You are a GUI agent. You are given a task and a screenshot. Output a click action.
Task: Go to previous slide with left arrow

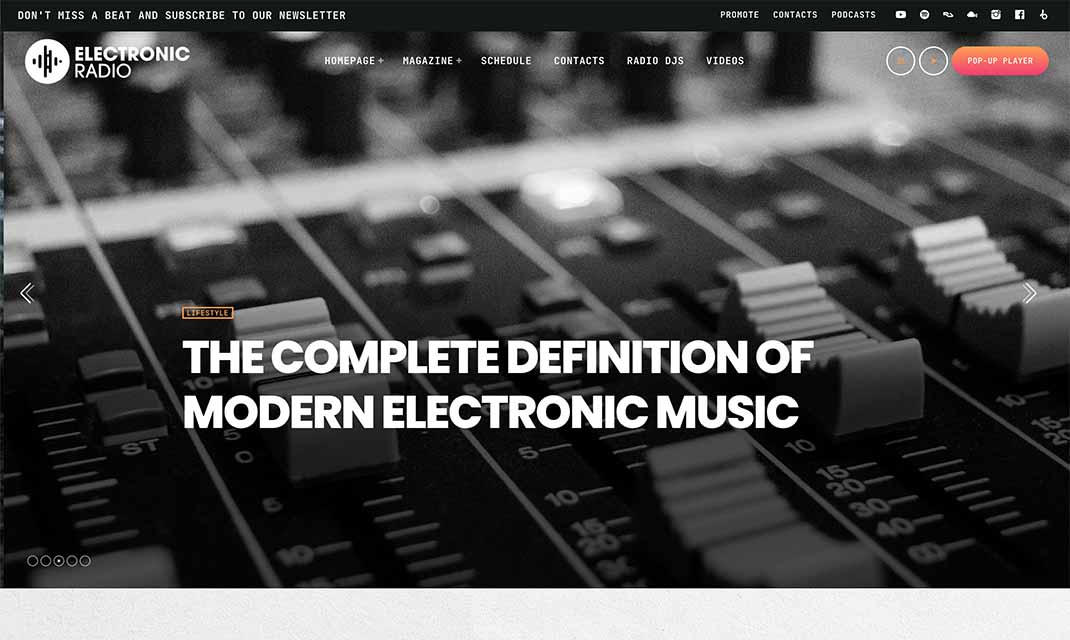(27, 293)
